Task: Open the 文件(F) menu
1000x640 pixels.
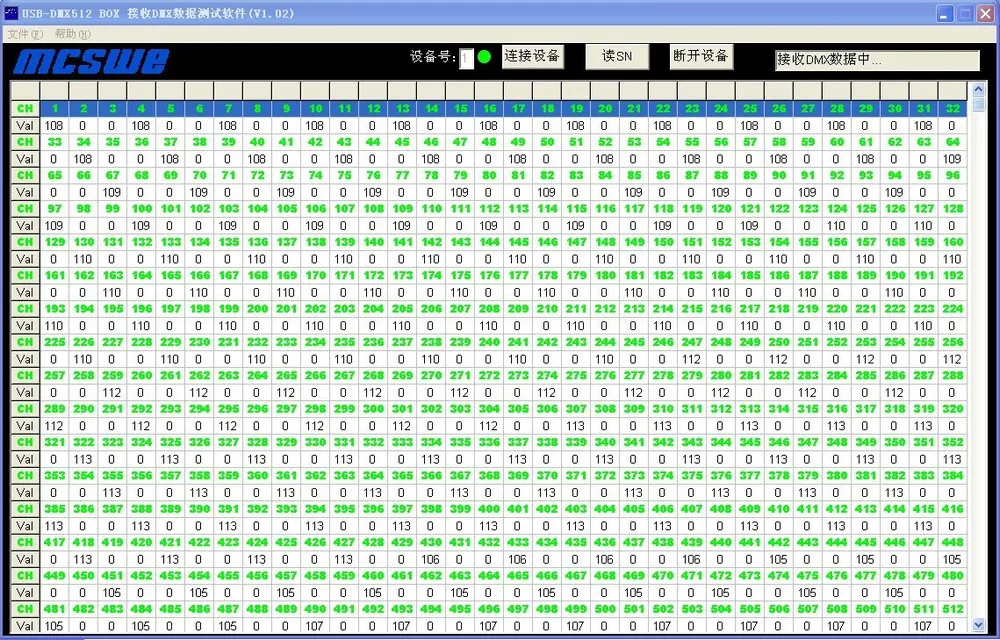Action: click(x=26, y=34)
